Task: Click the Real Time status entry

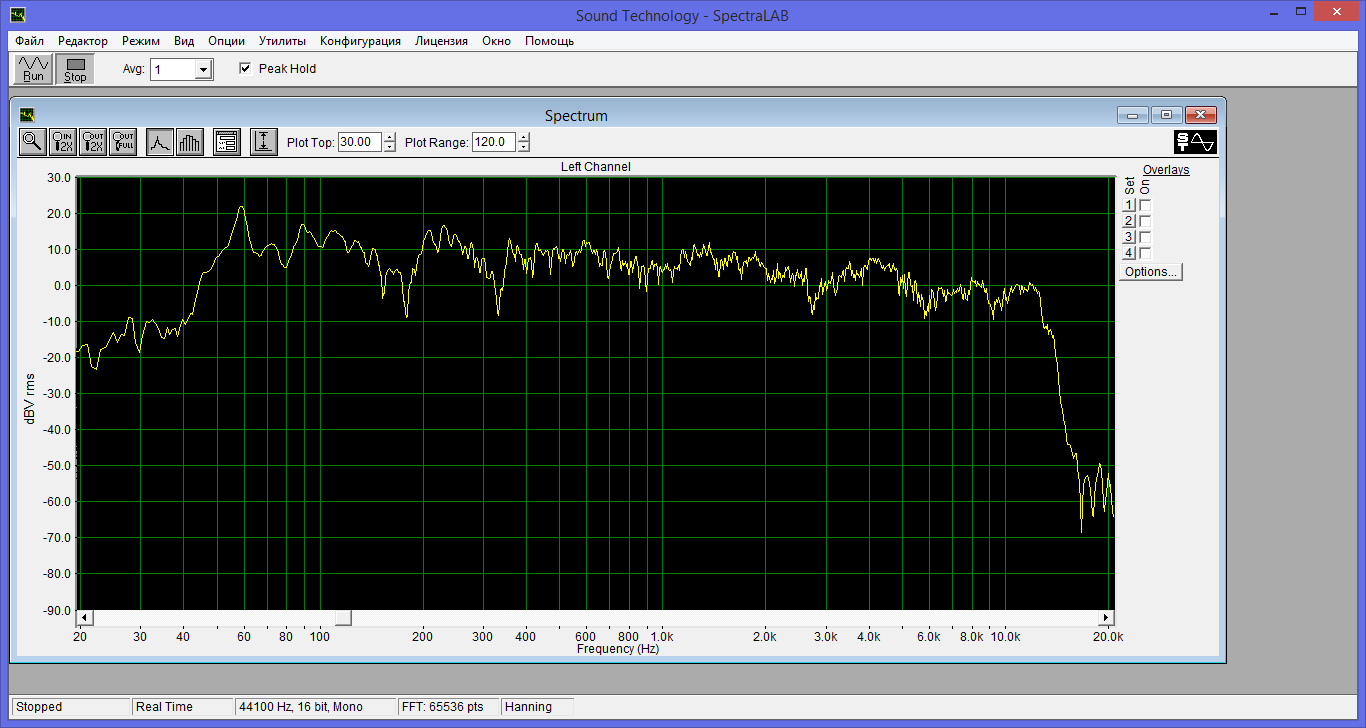Action: pyautogui.click(x=182, y=707)
